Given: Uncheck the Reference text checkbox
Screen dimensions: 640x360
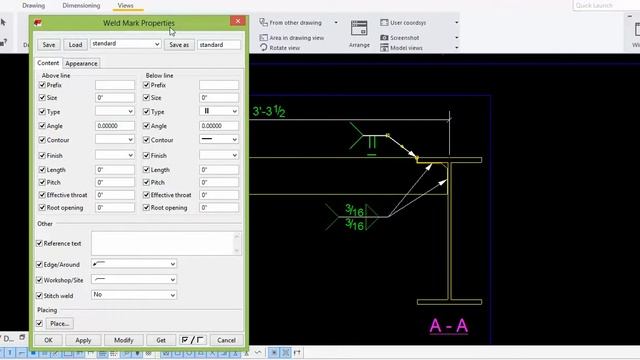Looking at the screenshot, I should coord(39,243).
